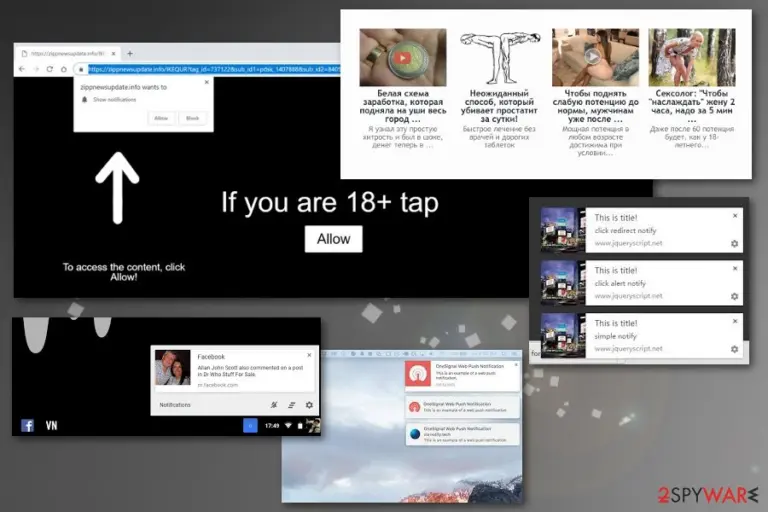Open settings gear on 'click alert notify'
768x512 pixels.
pos(734,296)
